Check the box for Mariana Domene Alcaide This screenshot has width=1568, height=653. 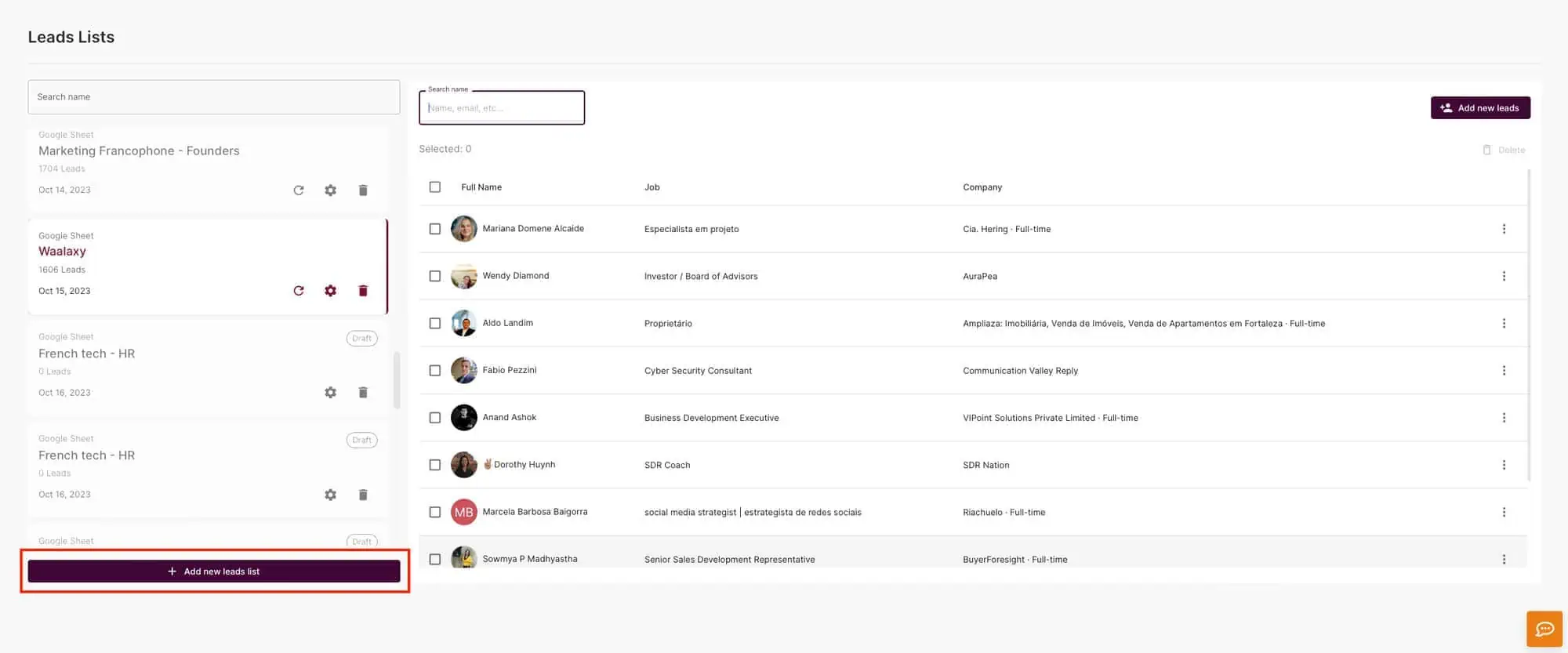435,229
